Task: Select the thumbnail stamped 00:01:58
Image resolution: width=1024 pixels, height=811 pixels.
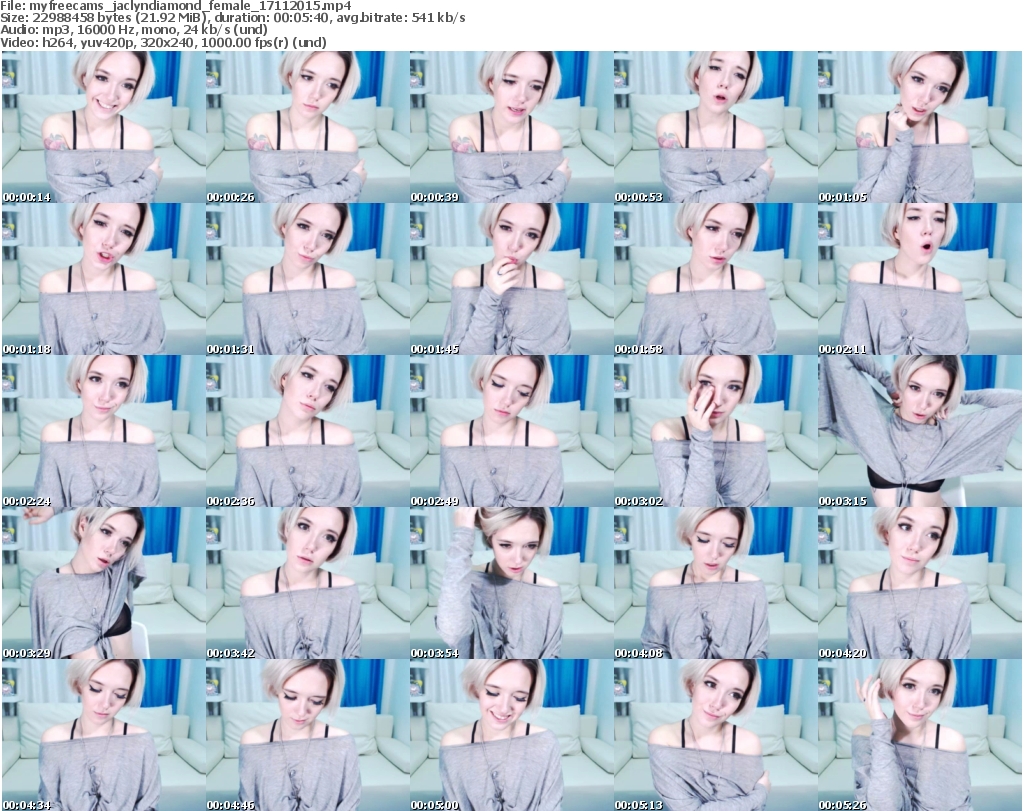Action: pos(715,279)
